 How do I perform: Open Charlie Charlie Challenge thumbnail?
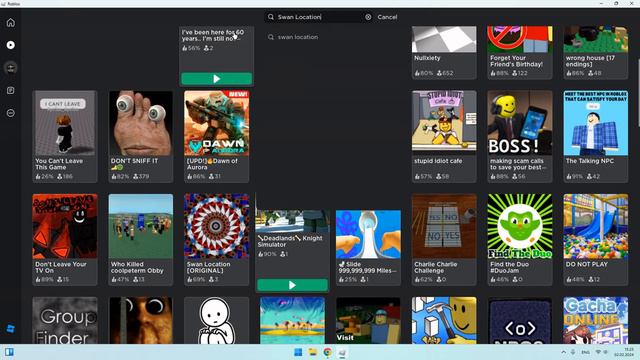point(444,226)
